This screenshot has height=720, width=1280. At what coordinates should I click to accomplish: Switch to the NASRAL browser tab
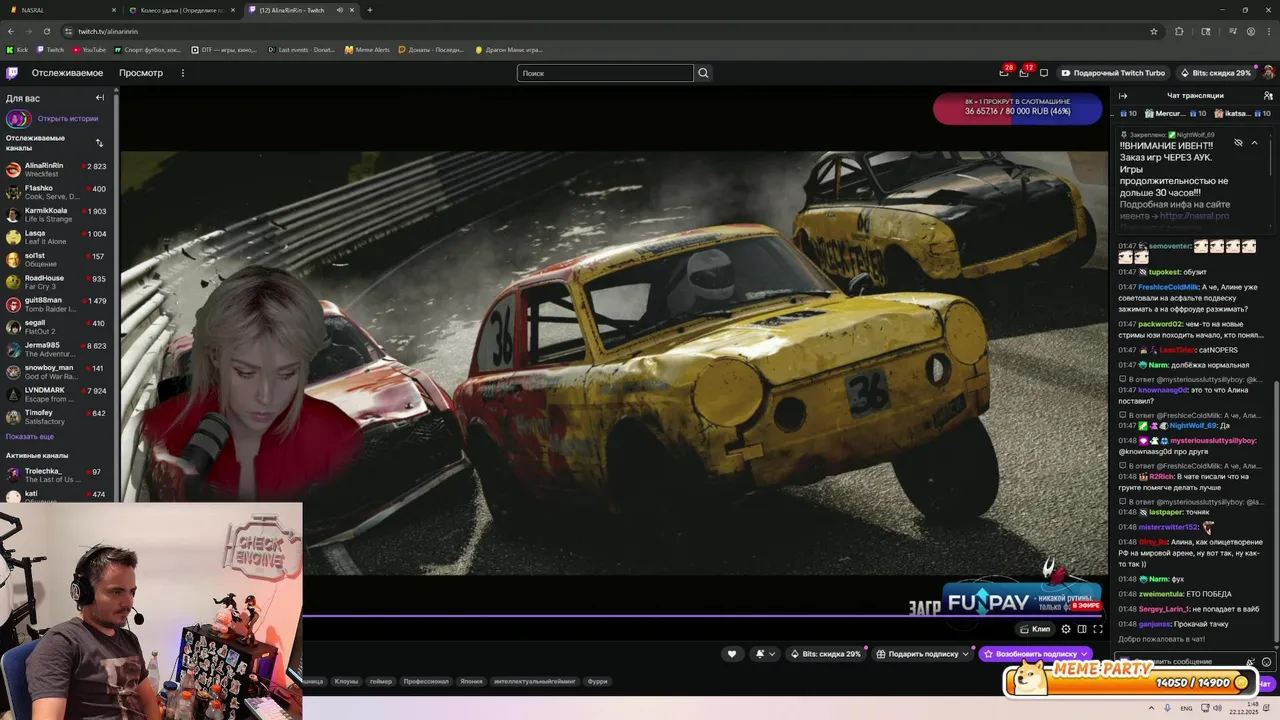[62, 10]
